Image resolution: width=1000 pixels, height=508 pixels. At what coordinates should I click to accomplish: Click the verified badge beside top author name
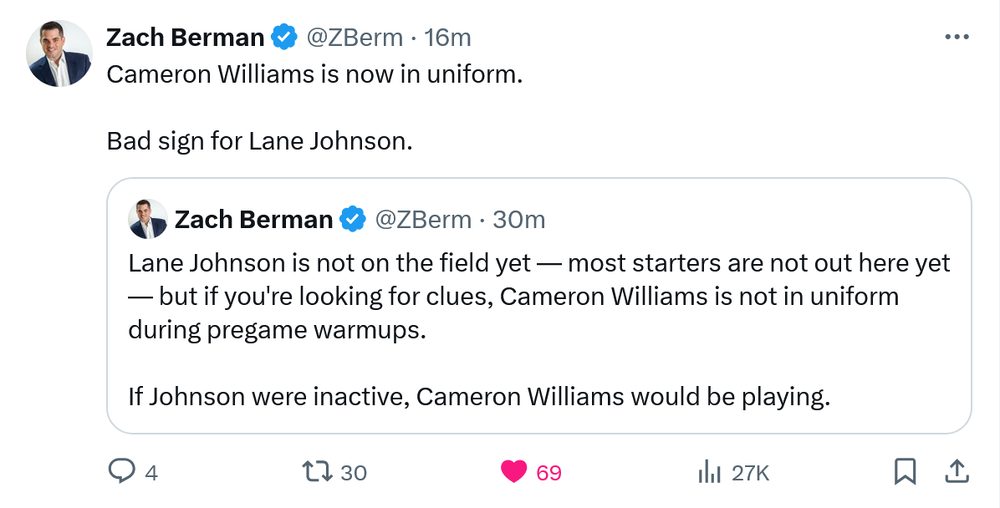[284, 38]
